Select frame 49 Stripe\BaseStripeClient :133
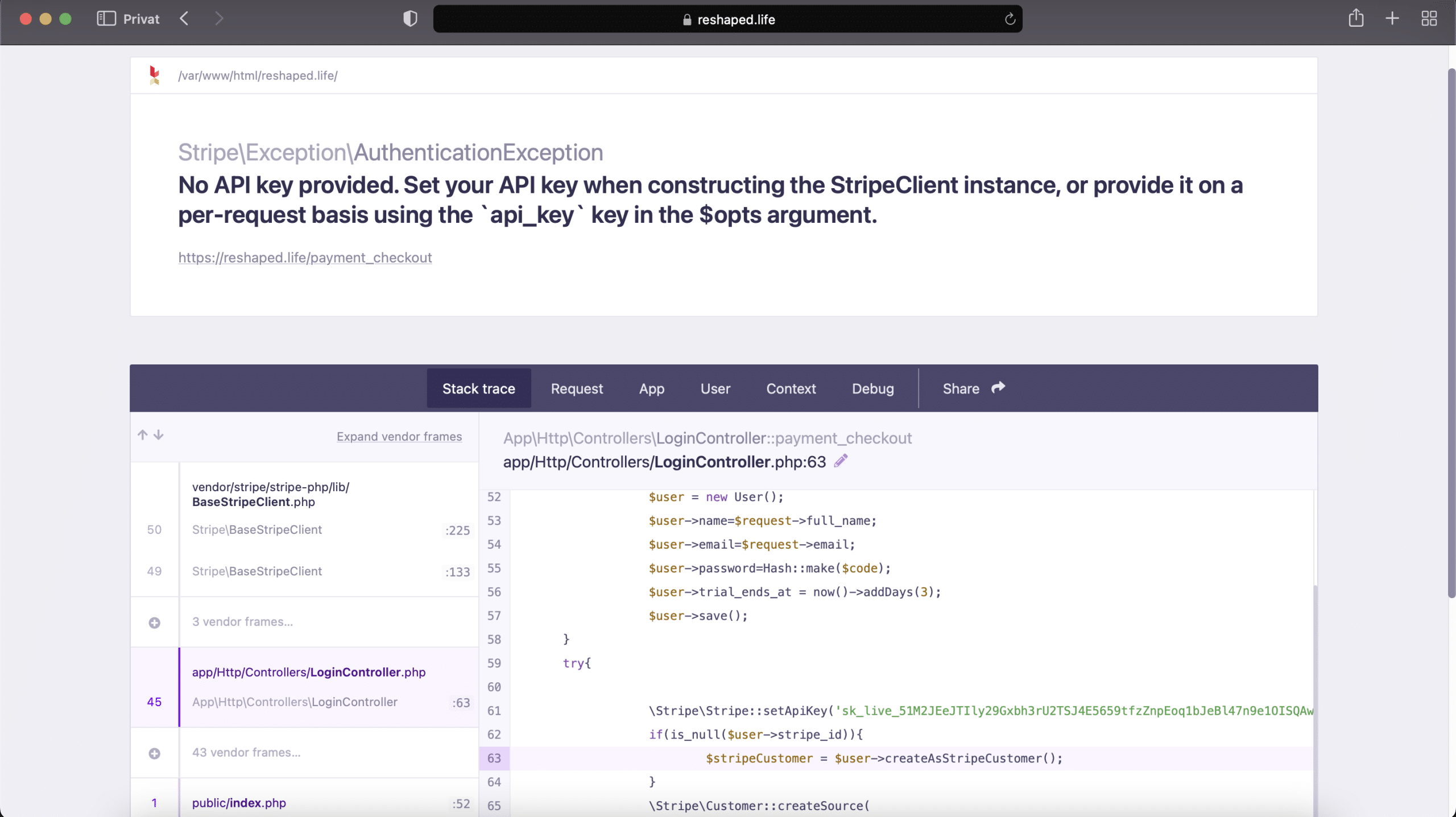1456x817 pixels. pyautogui.click(x=304, y=571)
